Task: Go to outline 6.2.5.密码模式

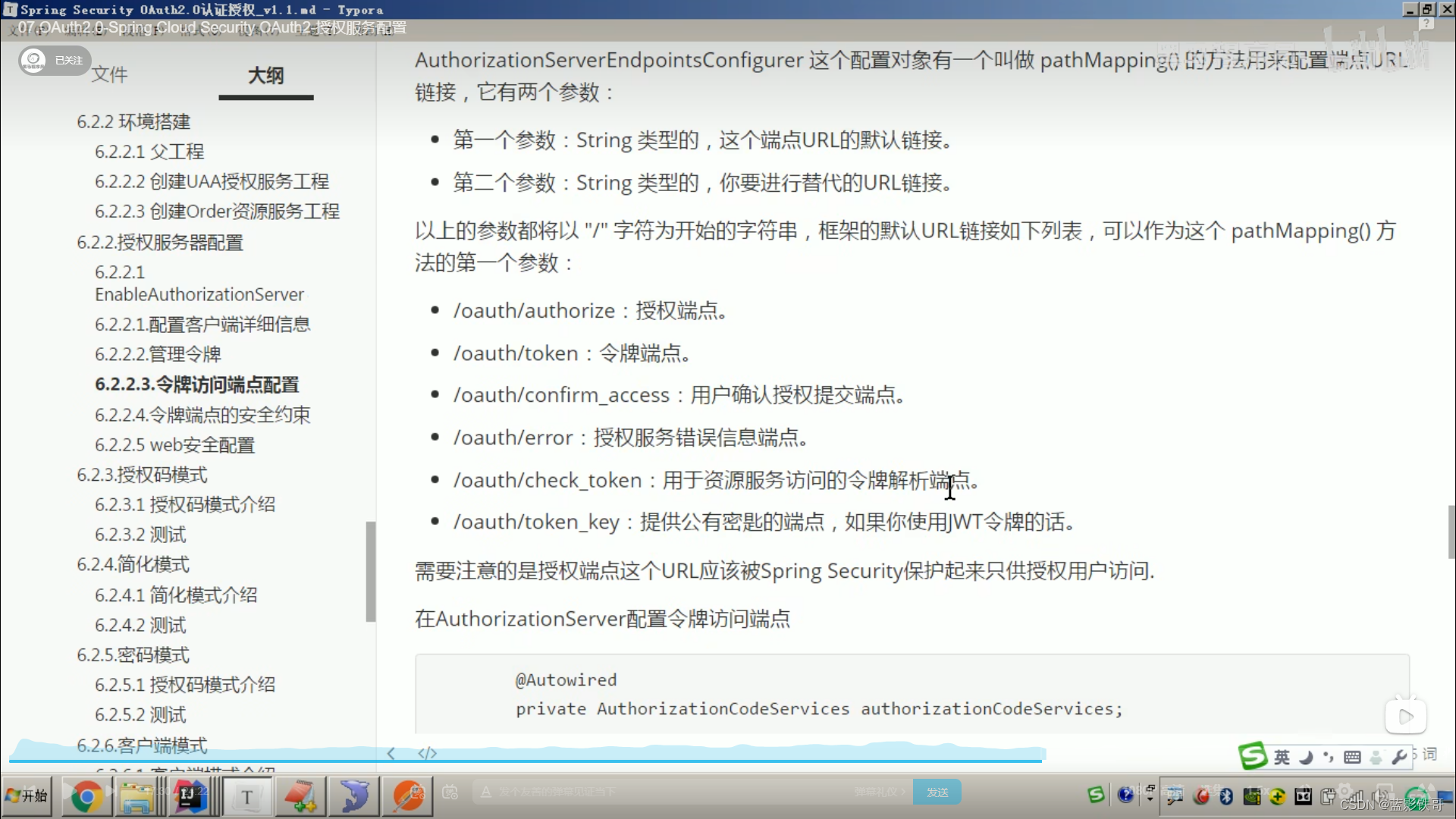Action: coord(133,654)
